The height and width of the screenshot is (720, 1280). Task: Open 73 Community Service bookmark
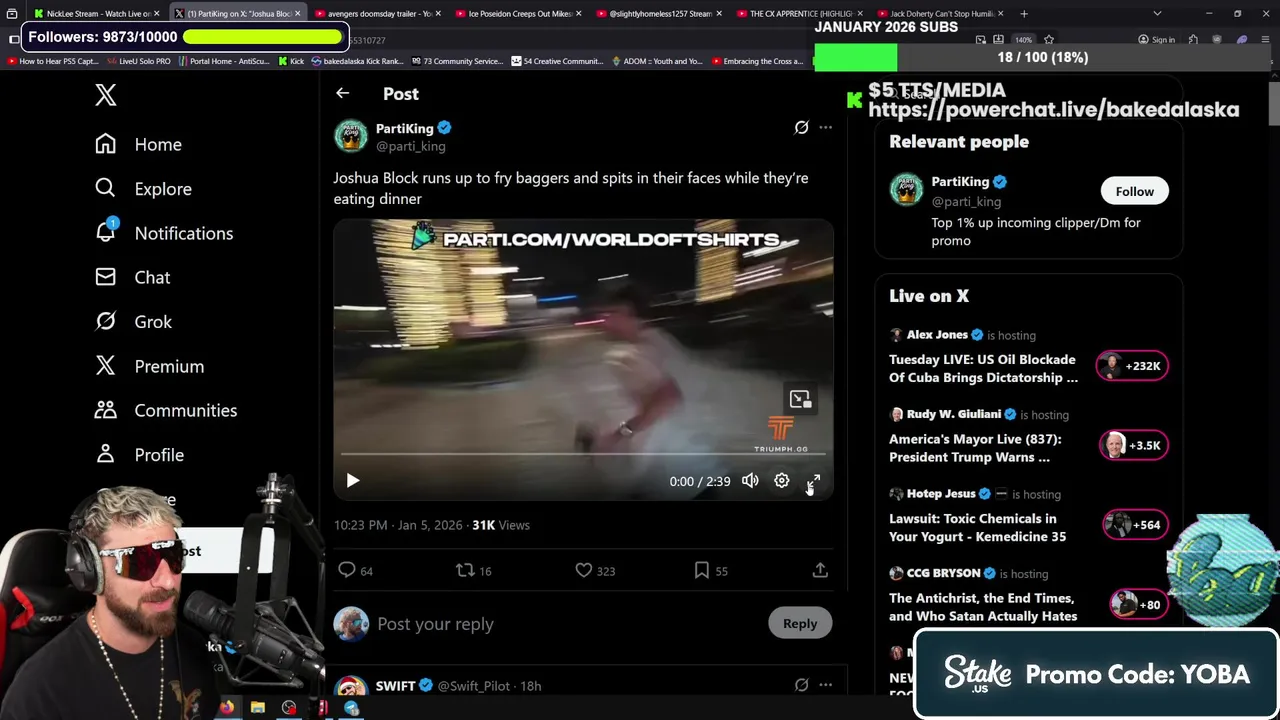pos(456,61)
